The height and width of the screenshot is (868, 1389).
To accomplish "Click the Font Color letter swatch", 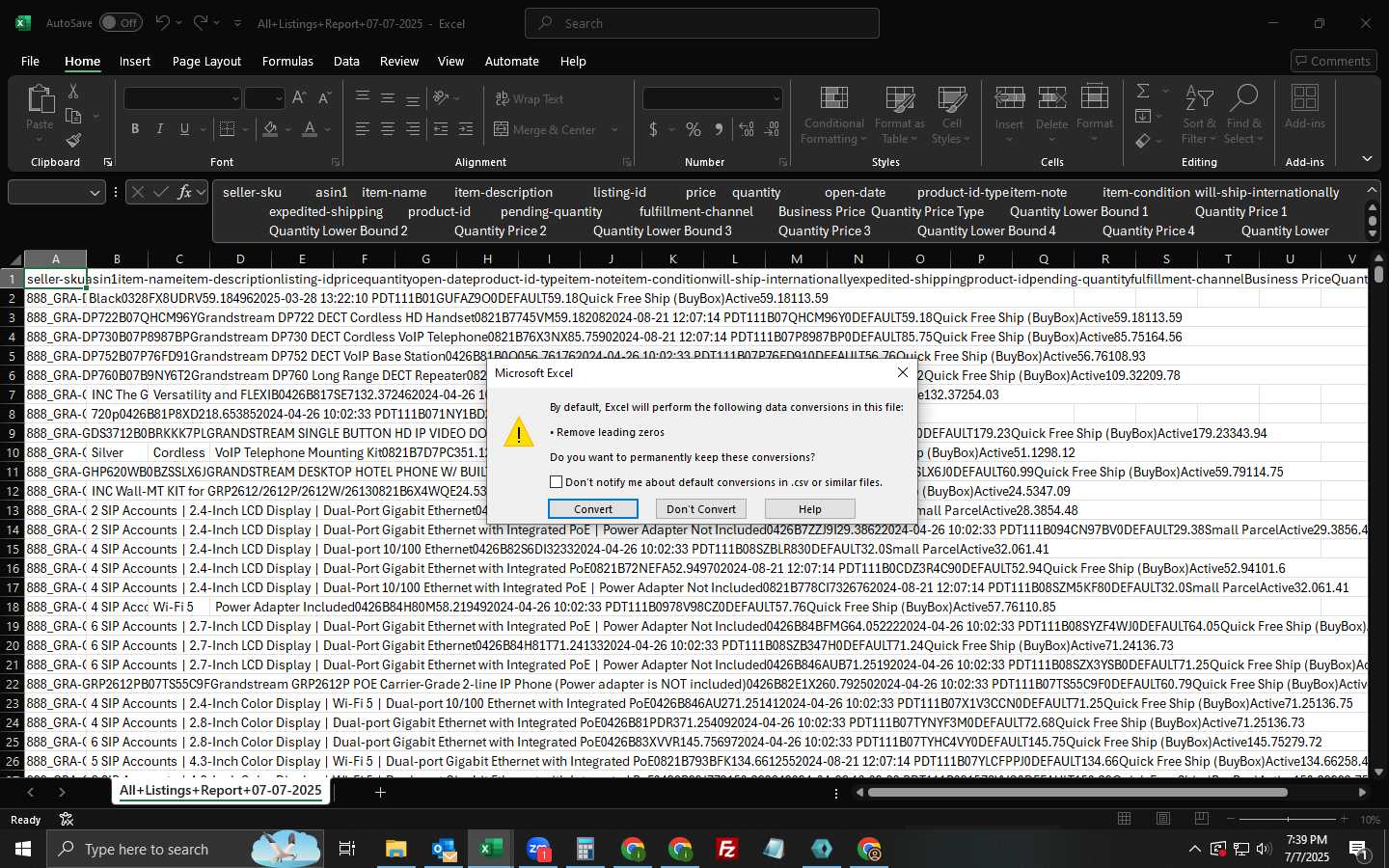I will (310, 129).
